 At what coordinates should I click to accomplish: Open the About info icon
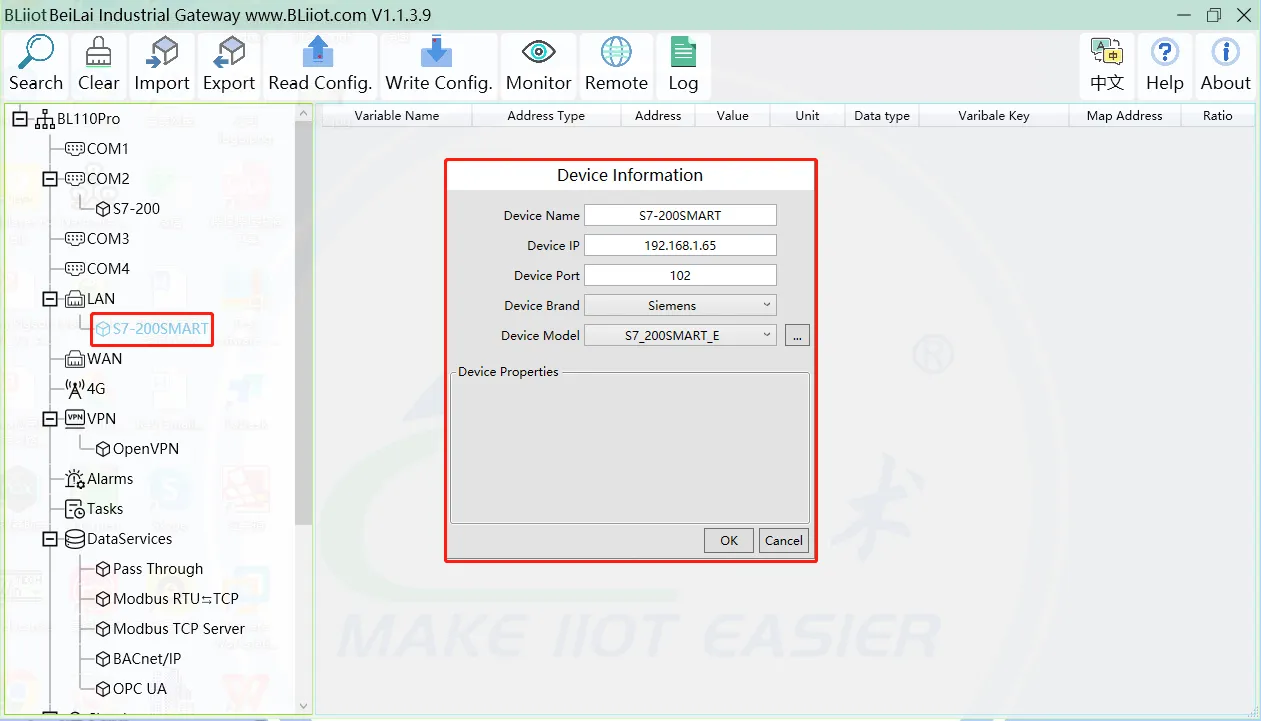pyautogui.click(x=1225, y=52)
